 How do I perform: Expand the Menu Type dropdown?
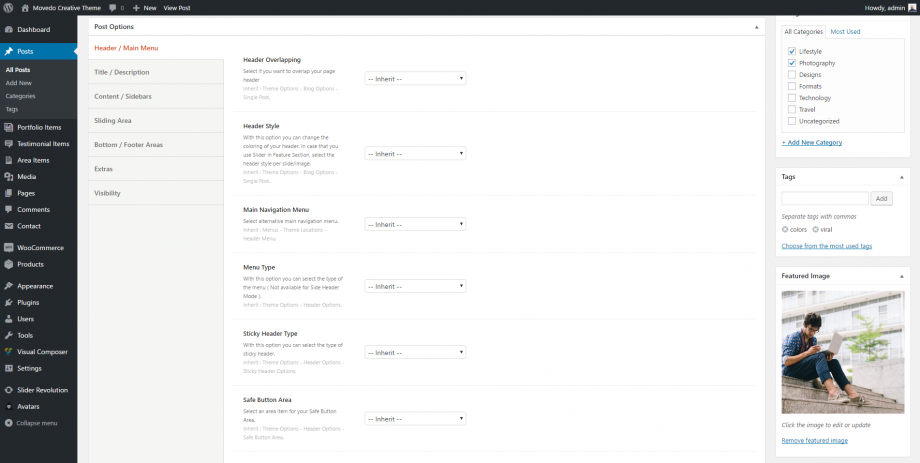click(x=415, y=286)
